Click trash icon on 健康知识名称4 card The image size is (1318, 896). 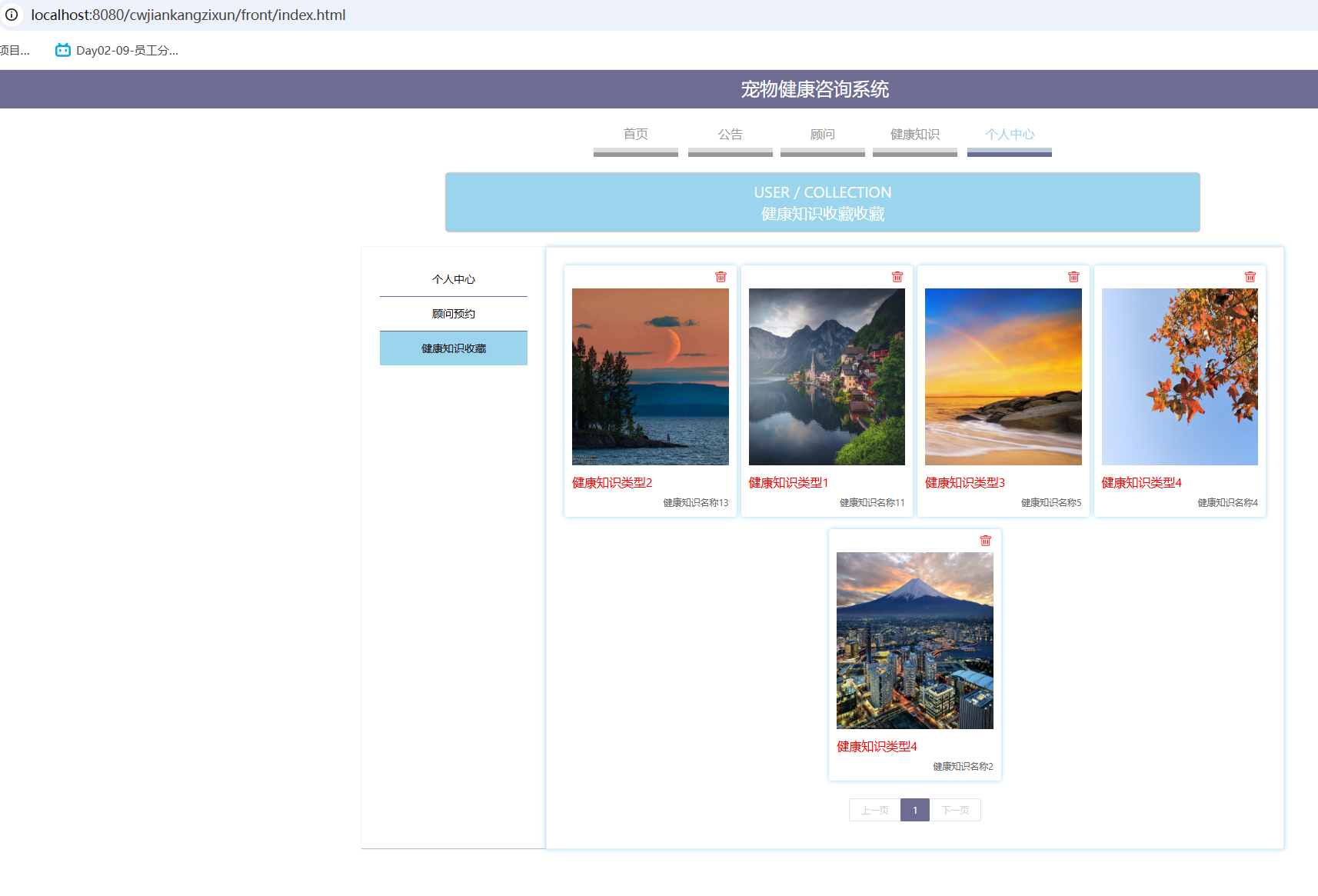click(x=1250, y=277)
